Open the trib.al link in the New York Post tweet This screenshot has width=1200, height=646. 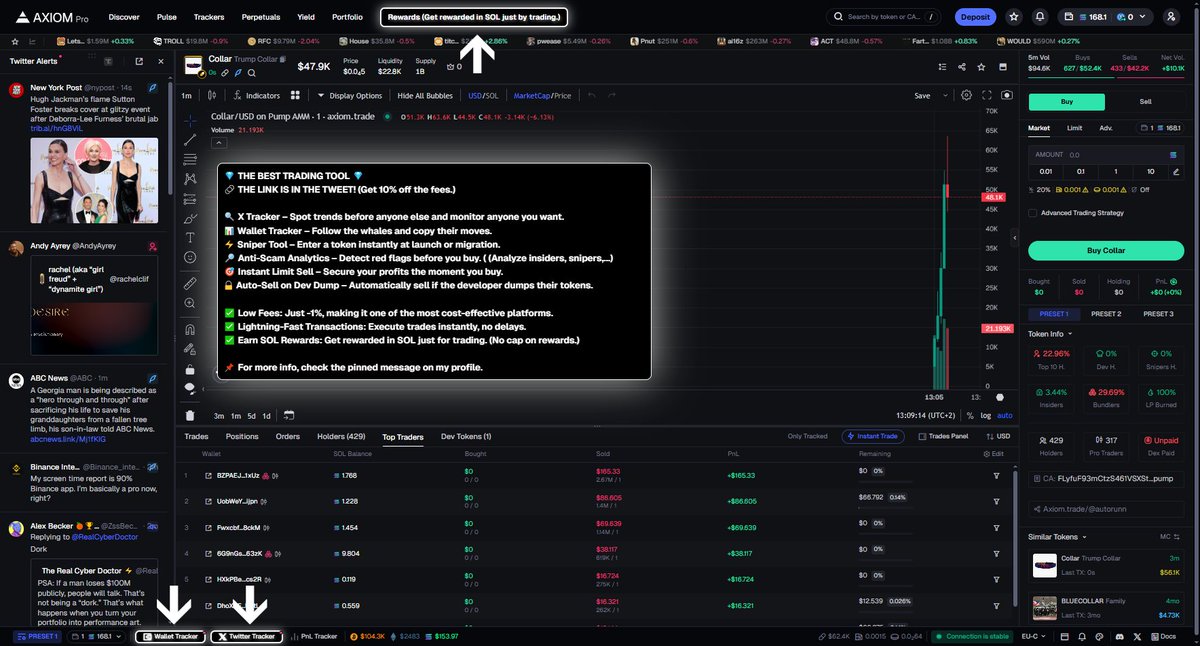pyautogui.click(x=56, y=128)
